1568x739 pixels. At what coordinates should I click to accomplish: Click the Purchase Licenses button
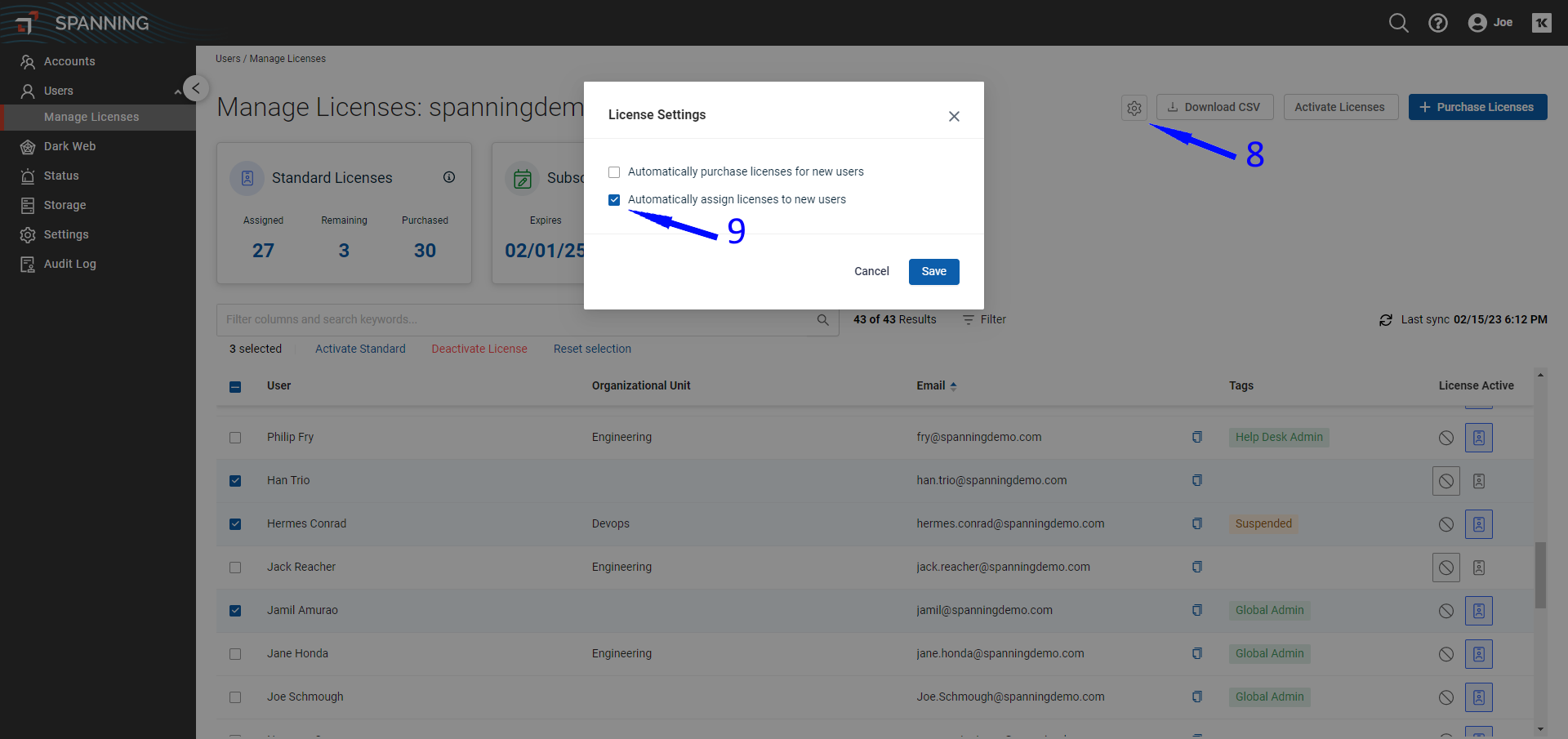tap(1477, 107)
